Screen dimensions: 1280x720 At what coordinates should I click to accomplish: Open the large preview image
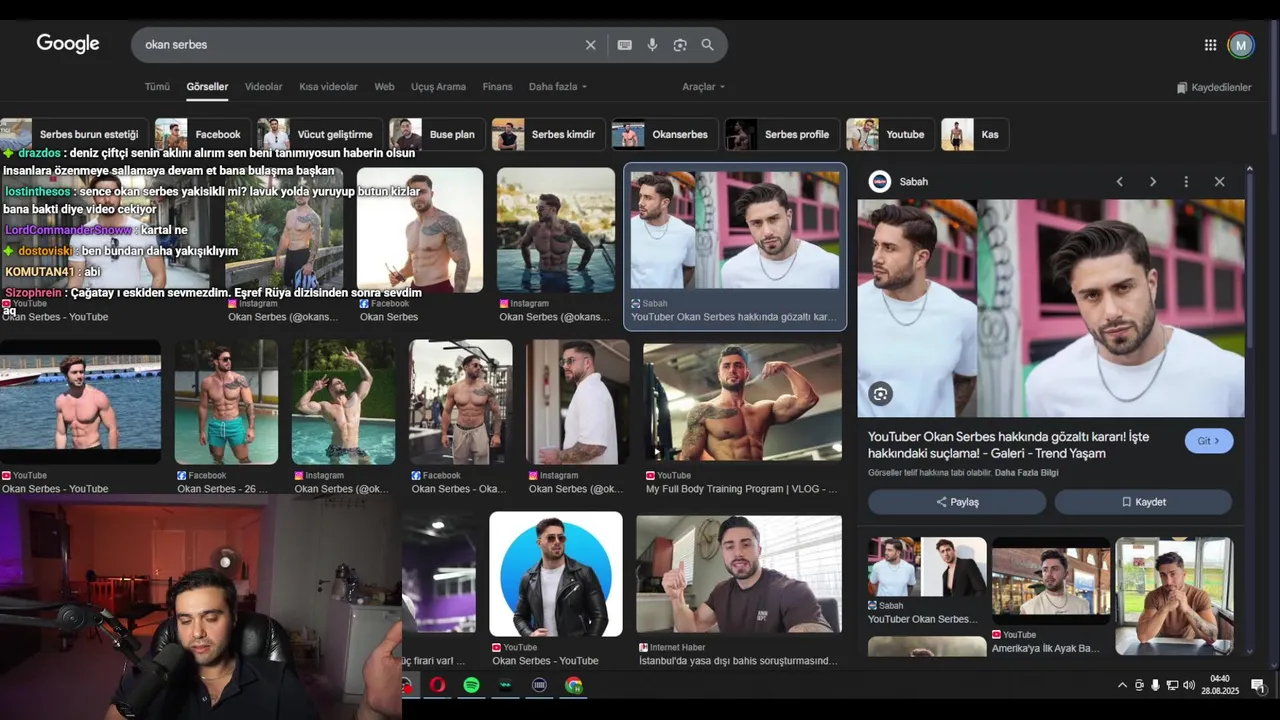click(x=1051, y=308)
